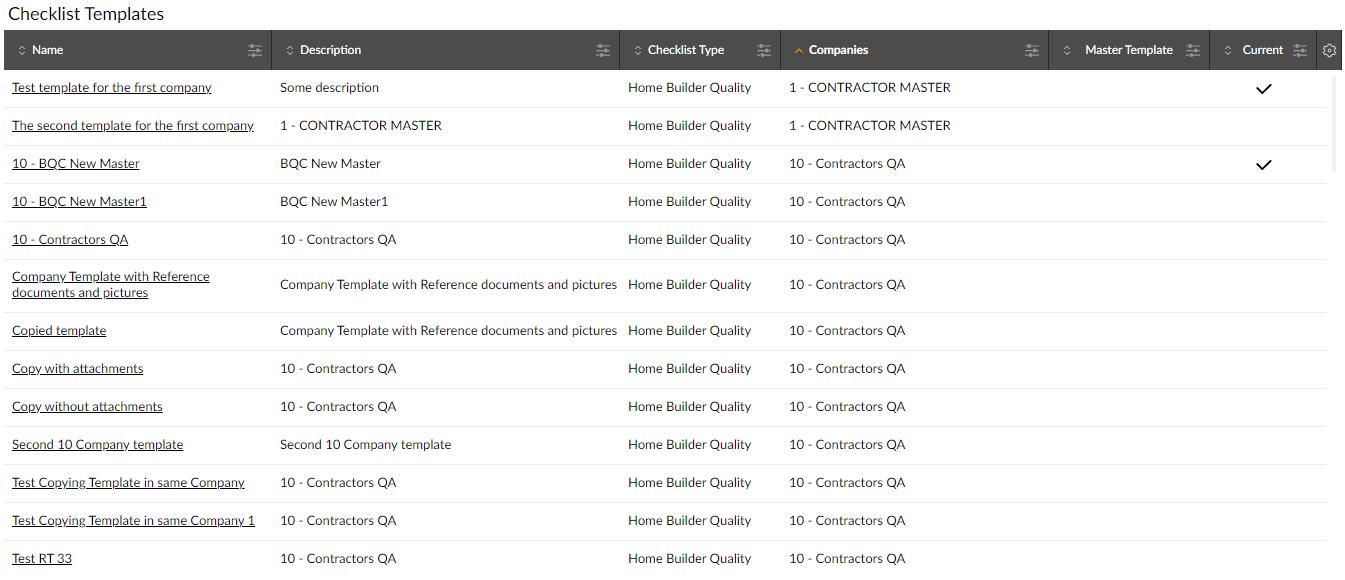Sort by Checklist Type column header
Viewport: 1345px width, 580px height.
point(685,50)
